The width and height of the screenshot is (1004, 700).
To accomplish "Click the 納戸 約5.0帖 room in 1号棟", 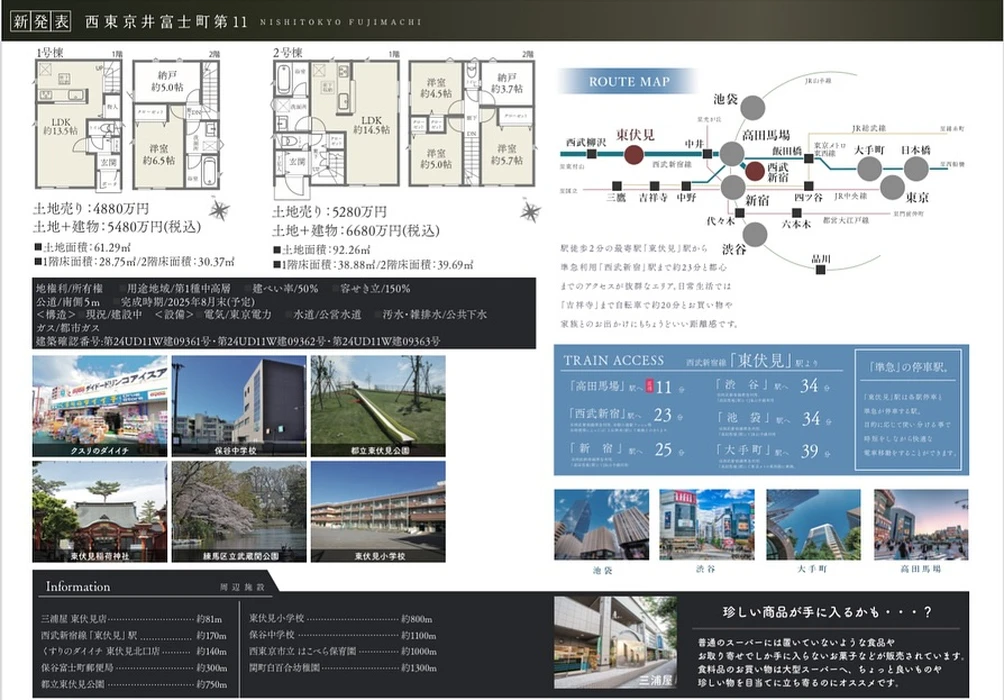I will [167, 81].
